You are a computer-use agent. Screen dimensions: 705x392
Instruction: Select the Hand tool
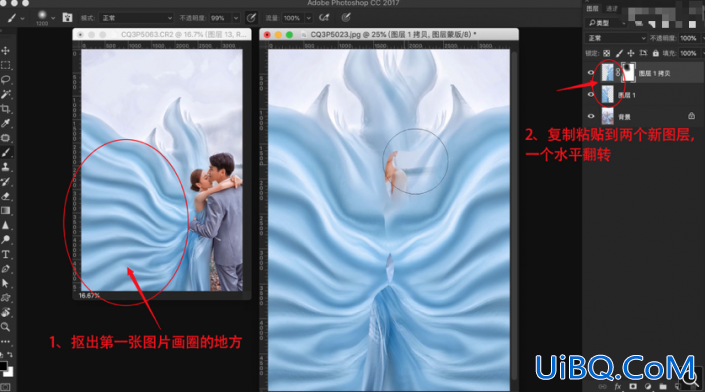point(6,312)
